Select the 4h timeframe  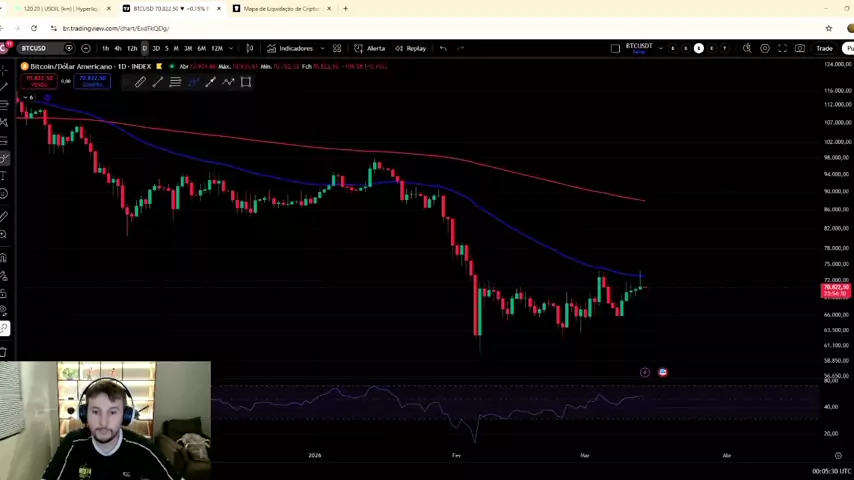[x=118, y=48]
